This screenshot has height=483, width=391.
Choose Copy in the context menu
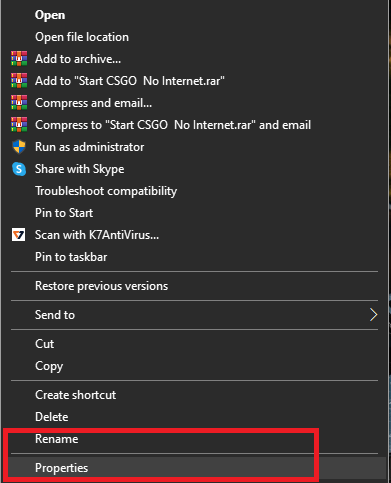49,366
